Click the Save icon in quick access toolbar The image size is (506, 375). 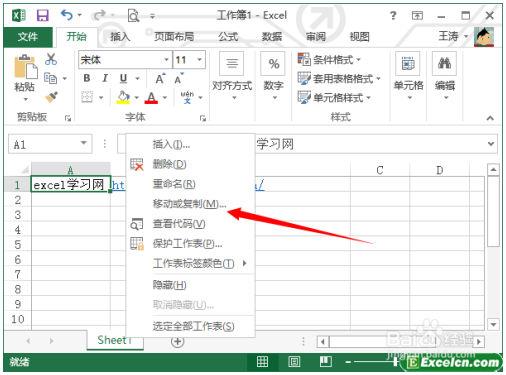(42, 15)
